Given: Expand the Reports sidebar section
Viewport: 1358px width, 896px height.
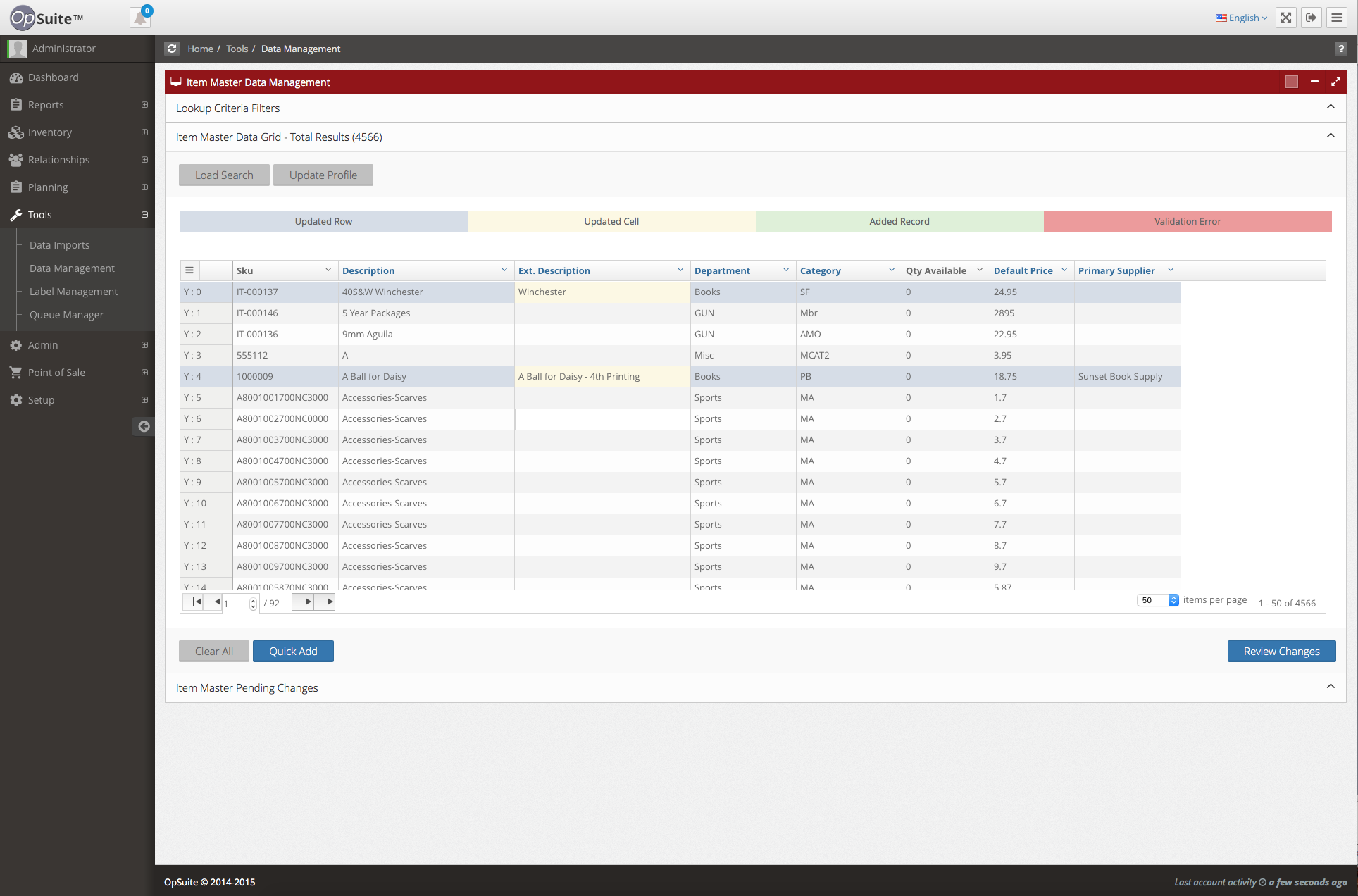Looking at the screenshot, I should click(144, 105).
